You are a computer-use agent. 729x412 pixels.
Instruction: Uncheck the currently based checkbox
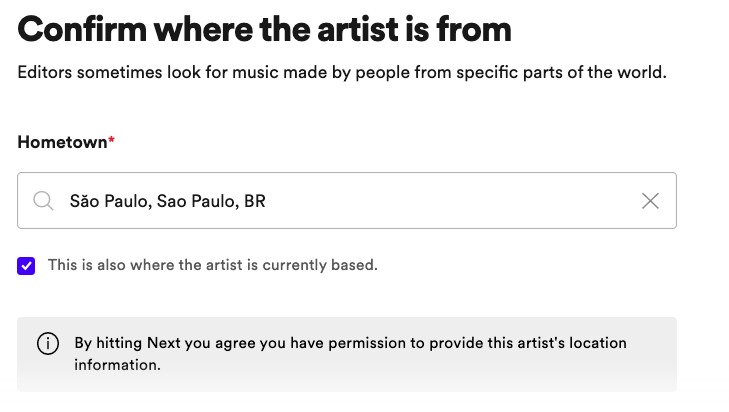(26, 266)
